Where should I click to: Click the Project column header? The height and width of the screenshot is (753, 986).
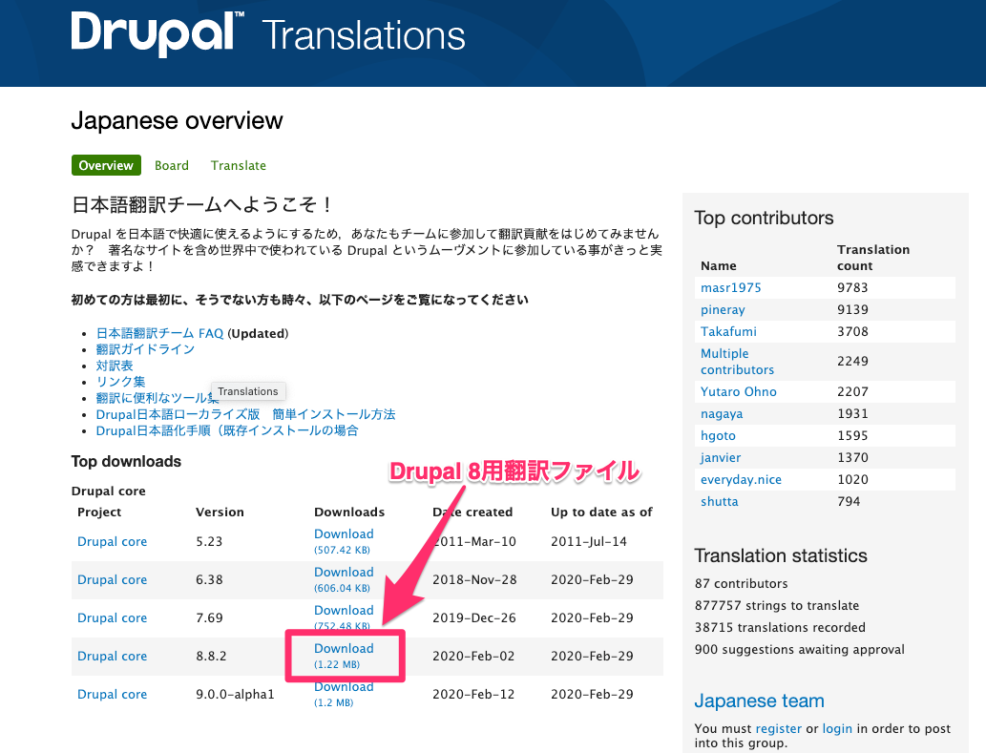[x=99, y=512]
